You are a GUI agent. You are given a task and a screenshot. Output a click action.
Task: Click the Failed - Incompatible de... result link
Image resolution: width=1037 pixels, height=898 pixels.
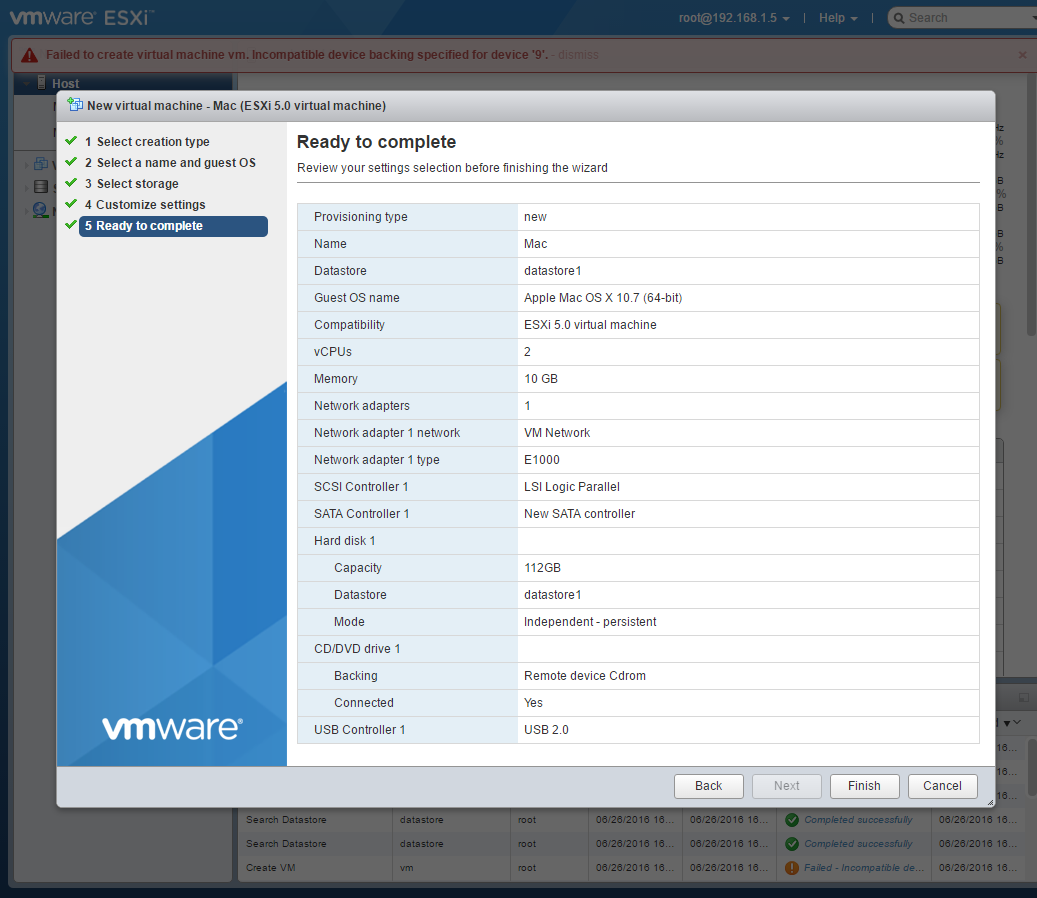tap(864, 868)
